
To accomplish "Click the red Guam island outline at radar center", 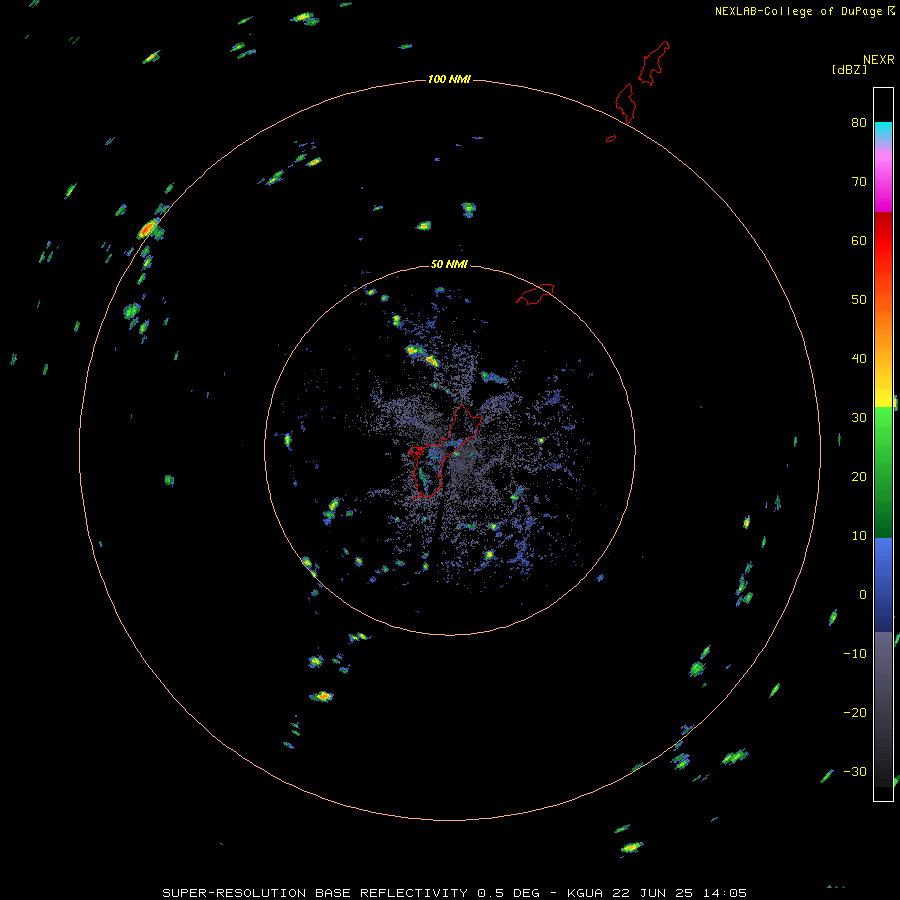I will click(444, 451).
